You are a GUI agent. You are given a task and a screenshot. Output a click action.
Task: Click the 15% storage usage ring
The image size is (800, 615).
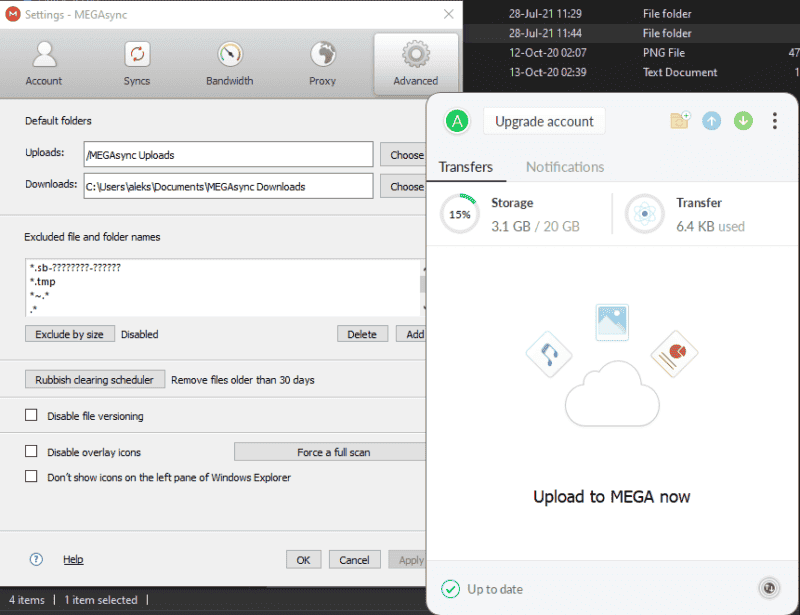pyautogui.click(x=459, y=213)
